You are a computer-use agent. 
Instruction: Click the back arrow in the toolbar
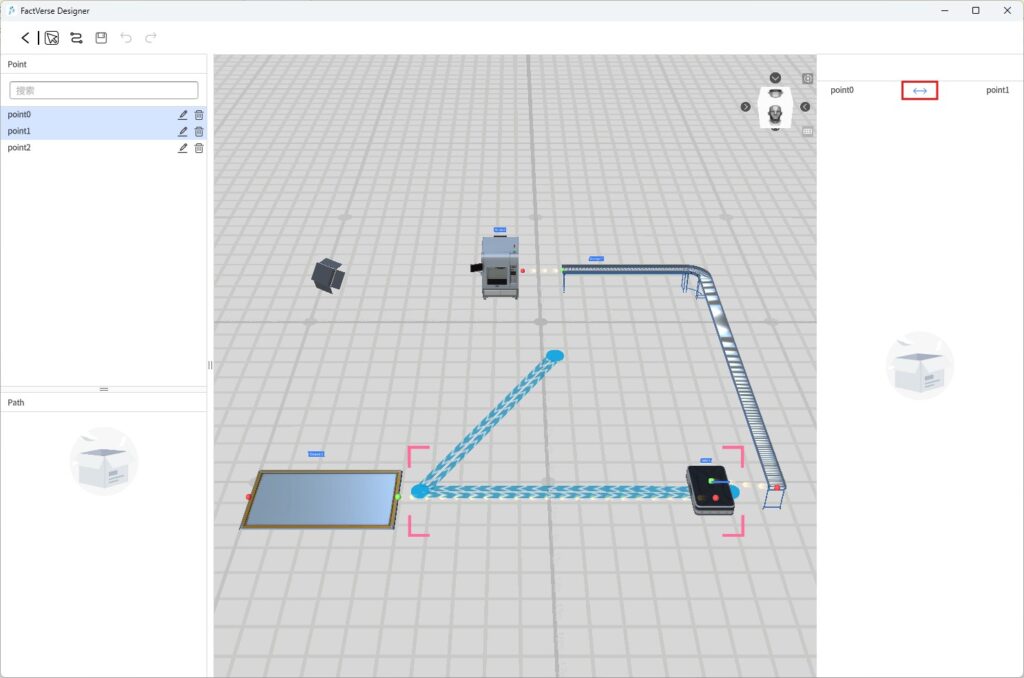(x=25, y=38)
